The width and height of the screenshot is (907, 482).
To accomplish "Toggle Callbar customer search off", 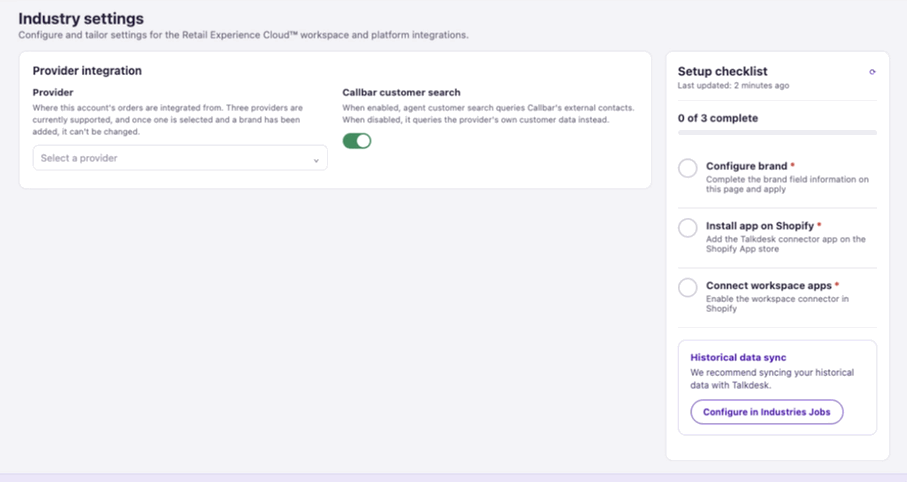I will [x=357, y=141].
